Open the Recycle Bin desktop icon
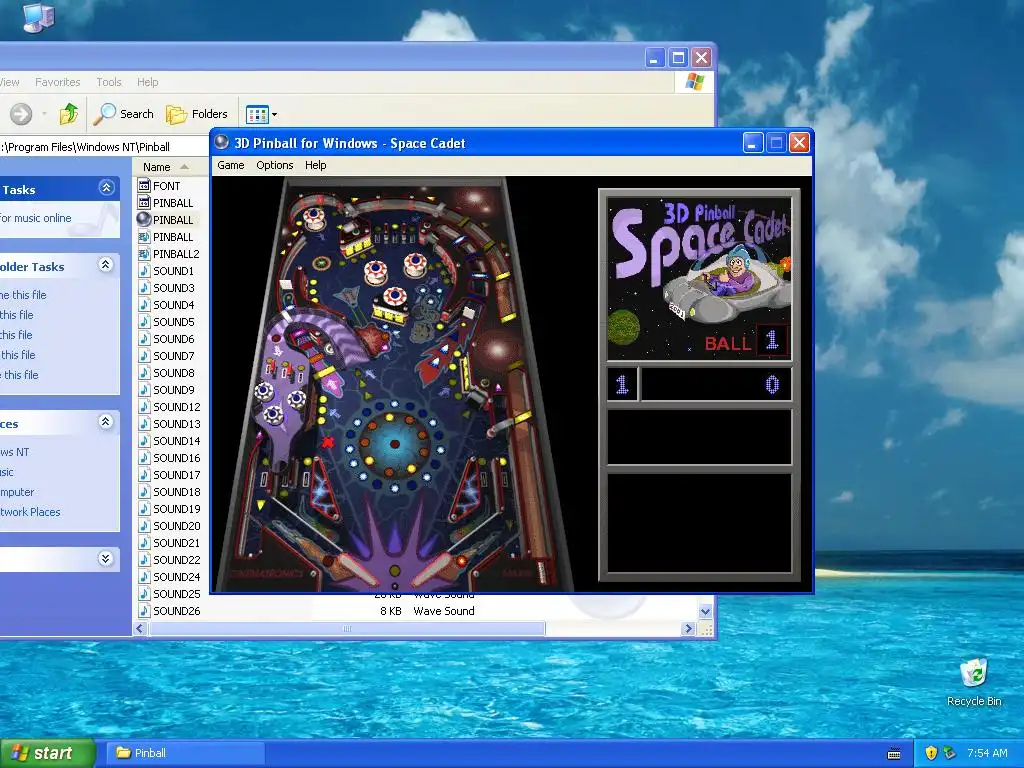This screenshot has width=1024, height=768. tap(974, 682)
